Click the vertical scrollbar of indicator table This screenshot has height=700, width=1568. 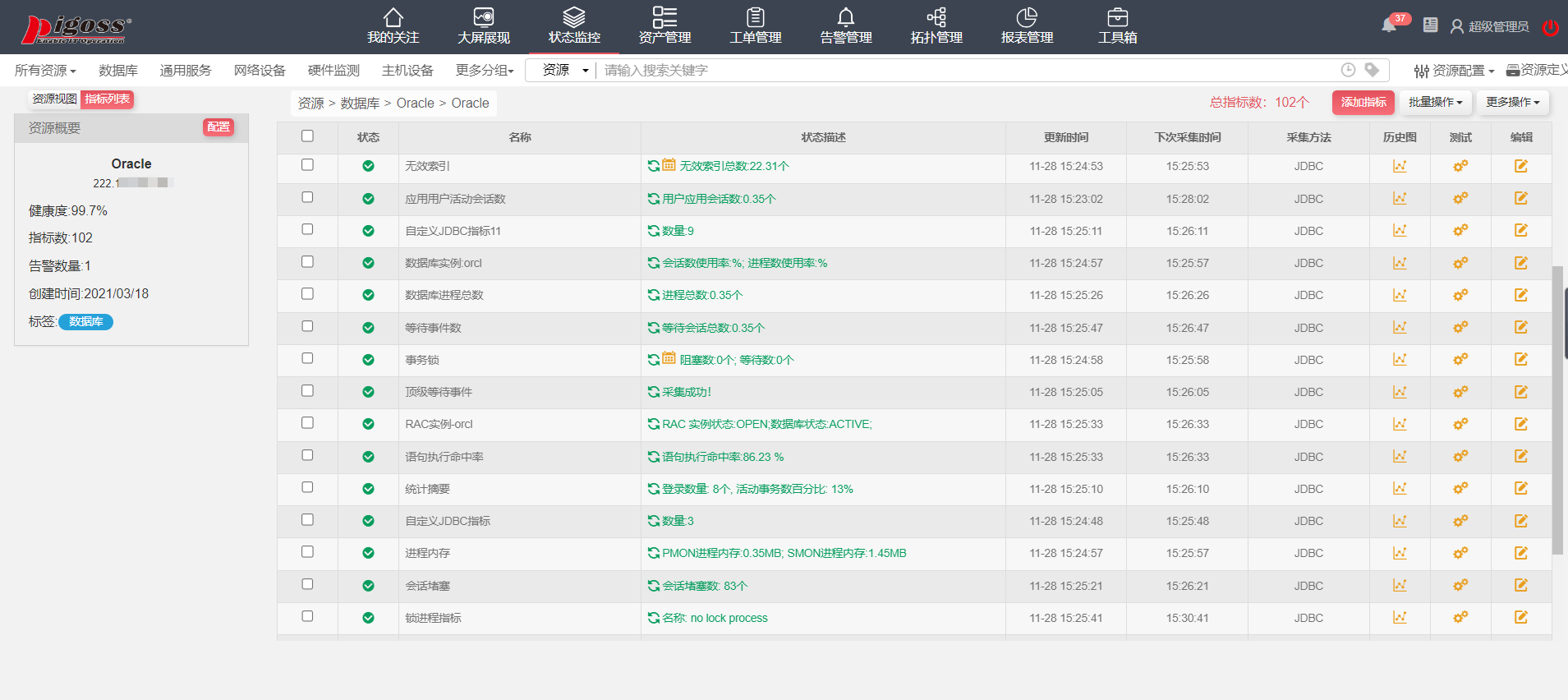click(x=1557, y=409)
